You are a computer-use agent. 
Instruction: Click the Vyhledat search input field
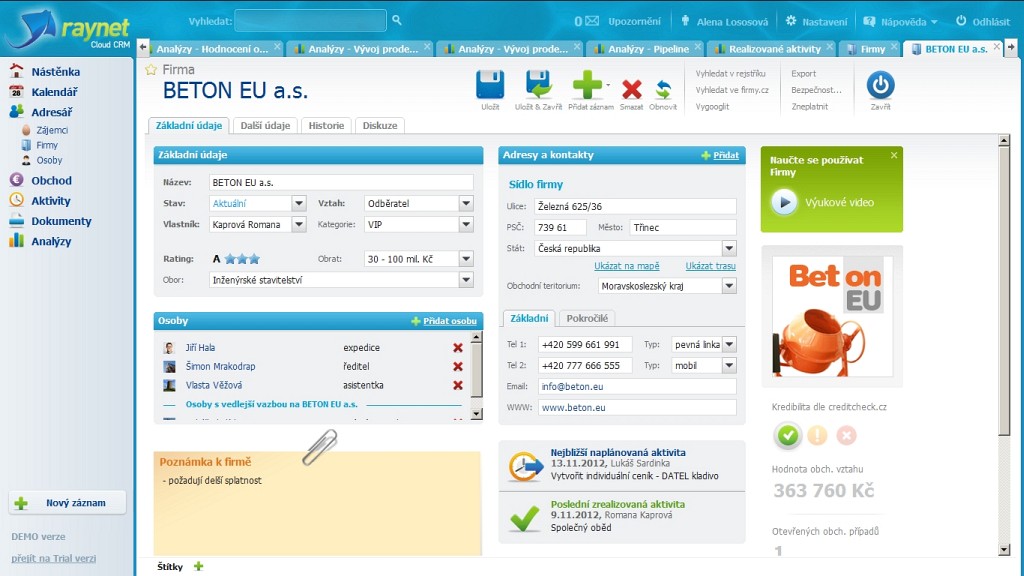(x=310, y=21)
